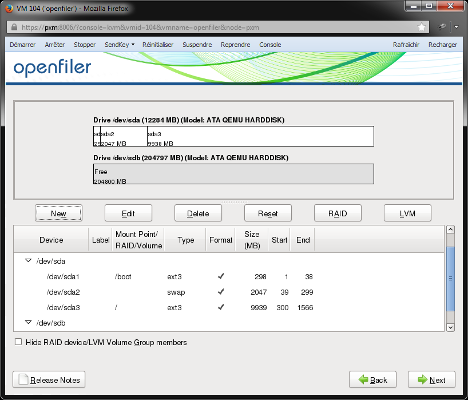468x400 pixels.
Task: Click the Edit partition button
Action: (128, 213)
